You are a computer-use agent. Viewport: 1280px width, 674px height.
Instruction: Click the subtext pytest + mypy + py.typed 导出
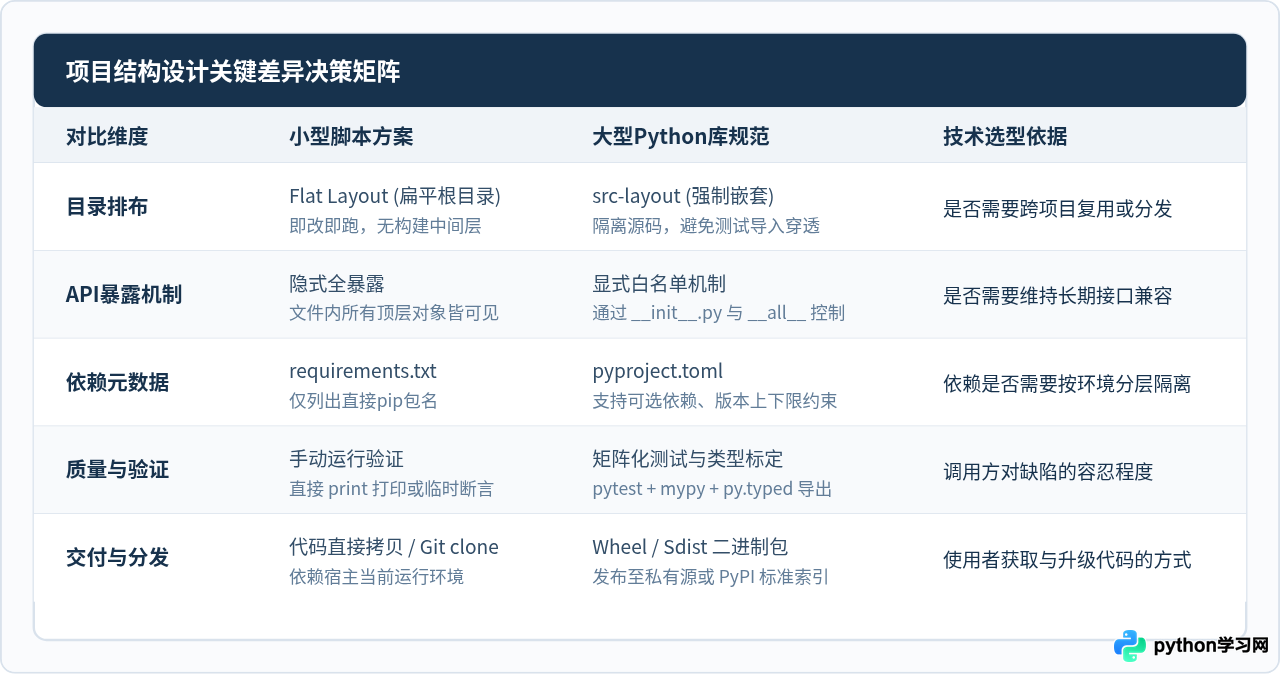712,489
